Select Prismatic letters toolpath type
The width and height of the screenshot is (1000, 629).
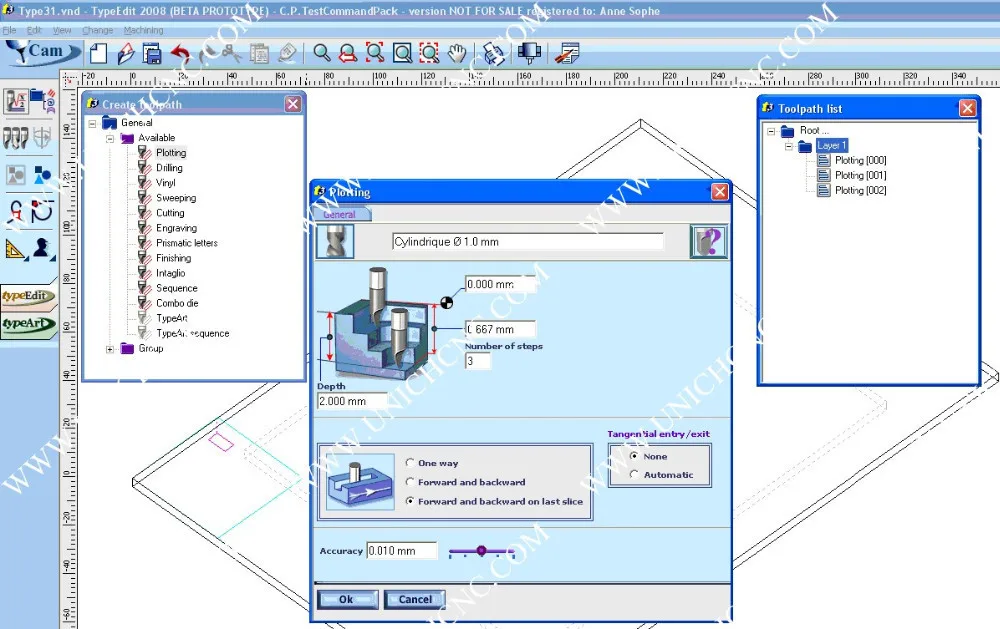click(x=187, y=243)
